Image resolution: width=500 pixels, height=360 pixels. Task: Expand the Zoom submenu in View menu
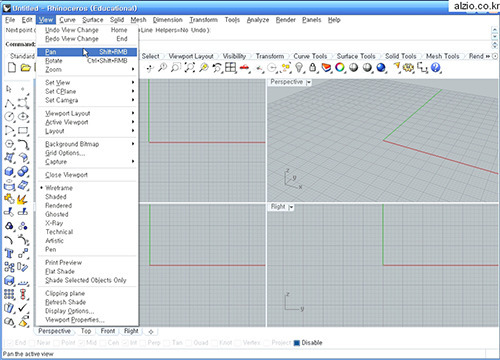87,69
